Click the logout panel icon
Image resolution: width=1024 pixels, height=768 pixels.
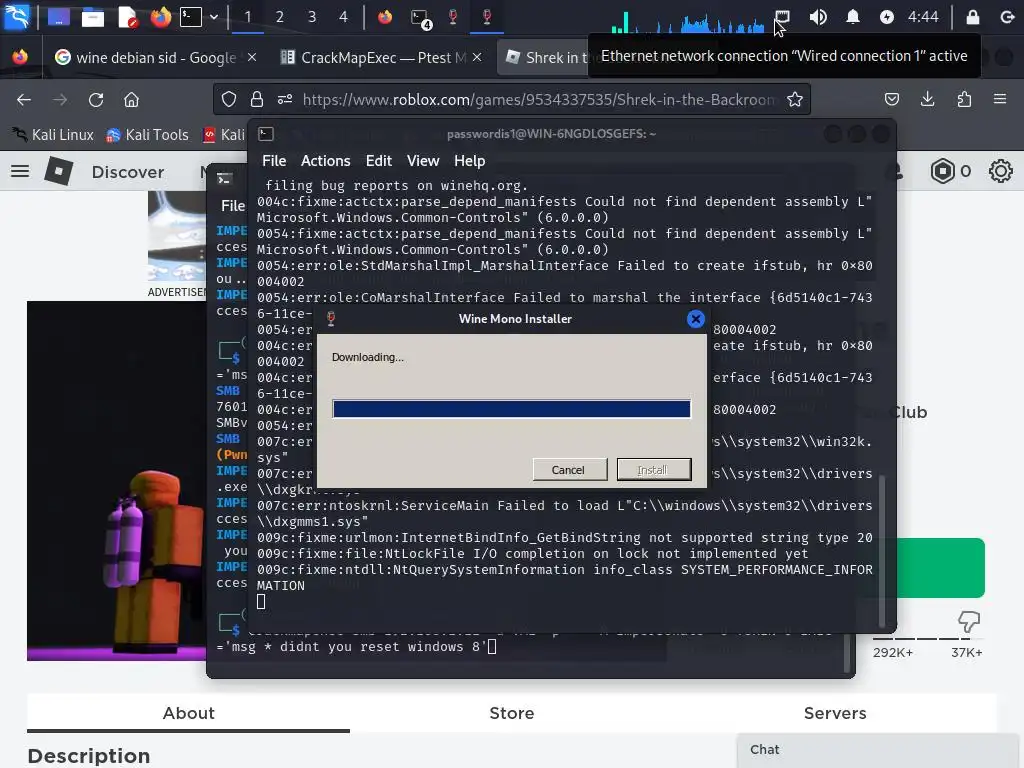coord(1007,17)
